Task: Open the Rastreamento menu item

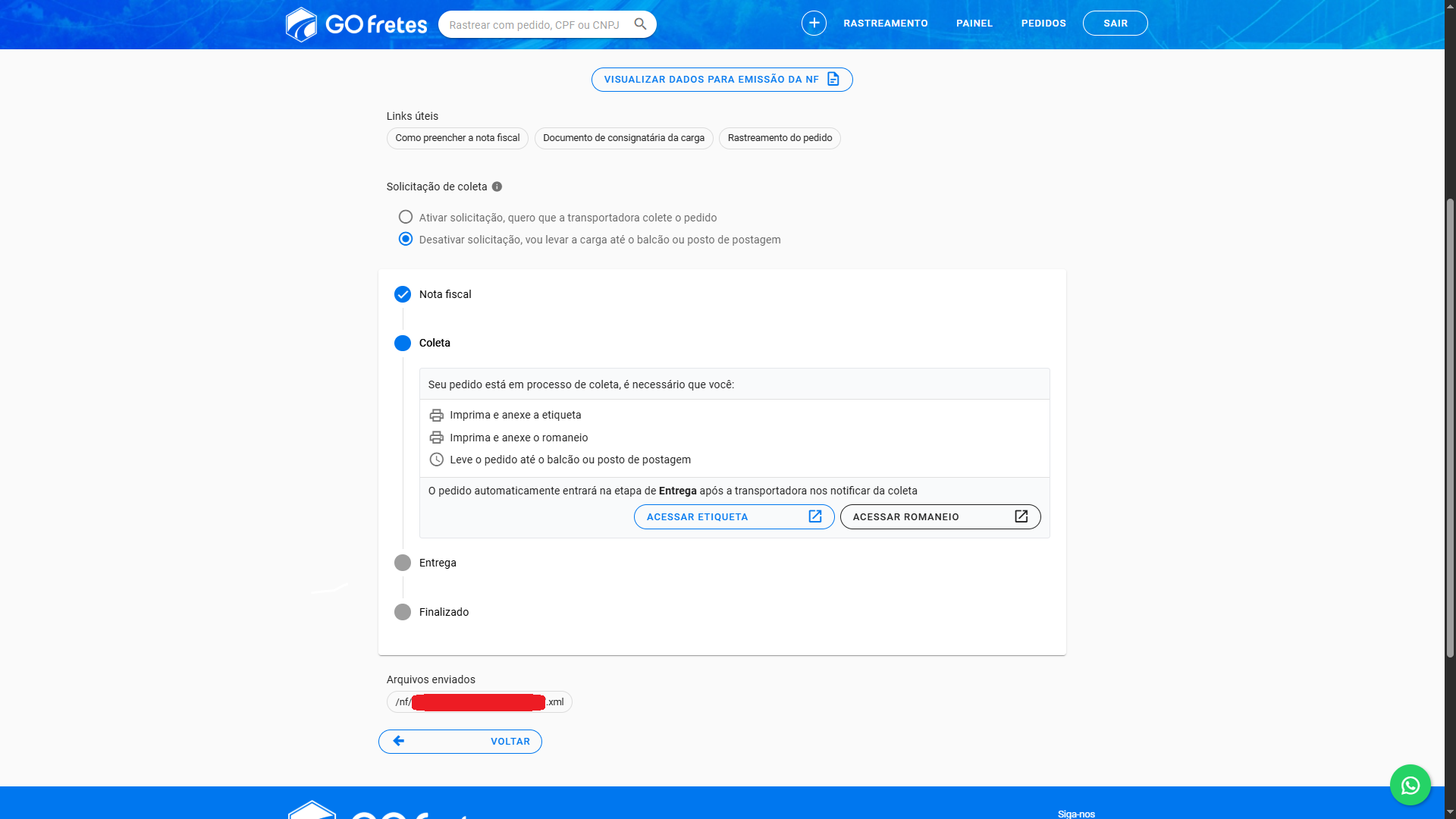Action: 885,24
